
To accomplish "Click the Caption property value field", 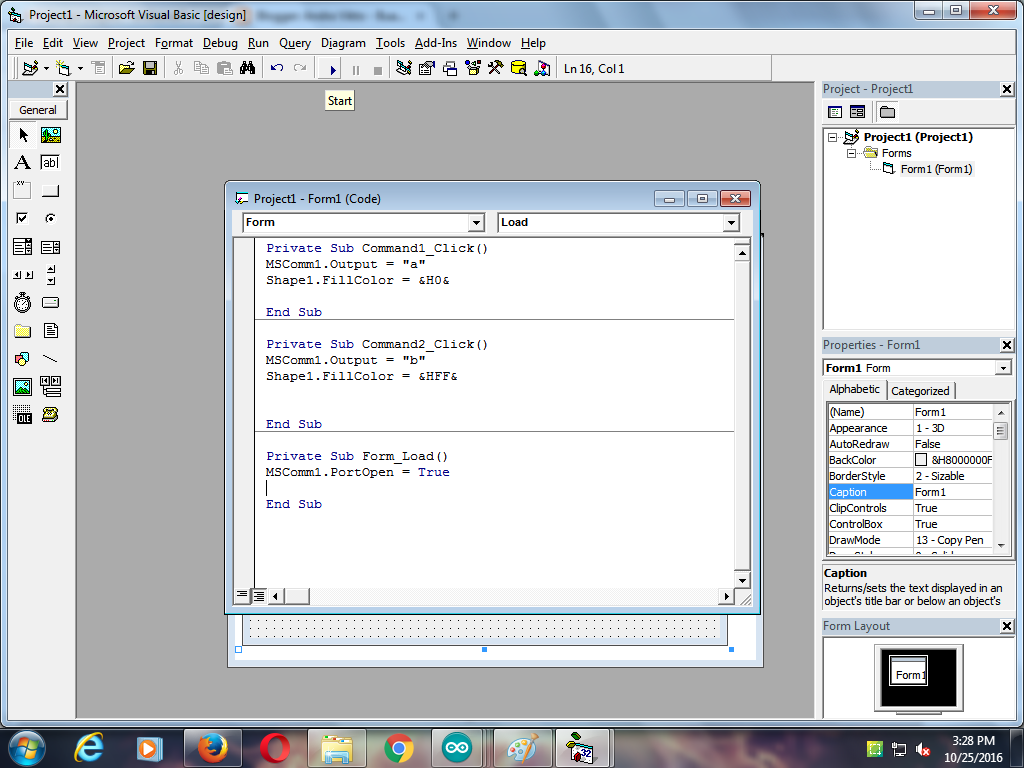I will click(952, 492).
